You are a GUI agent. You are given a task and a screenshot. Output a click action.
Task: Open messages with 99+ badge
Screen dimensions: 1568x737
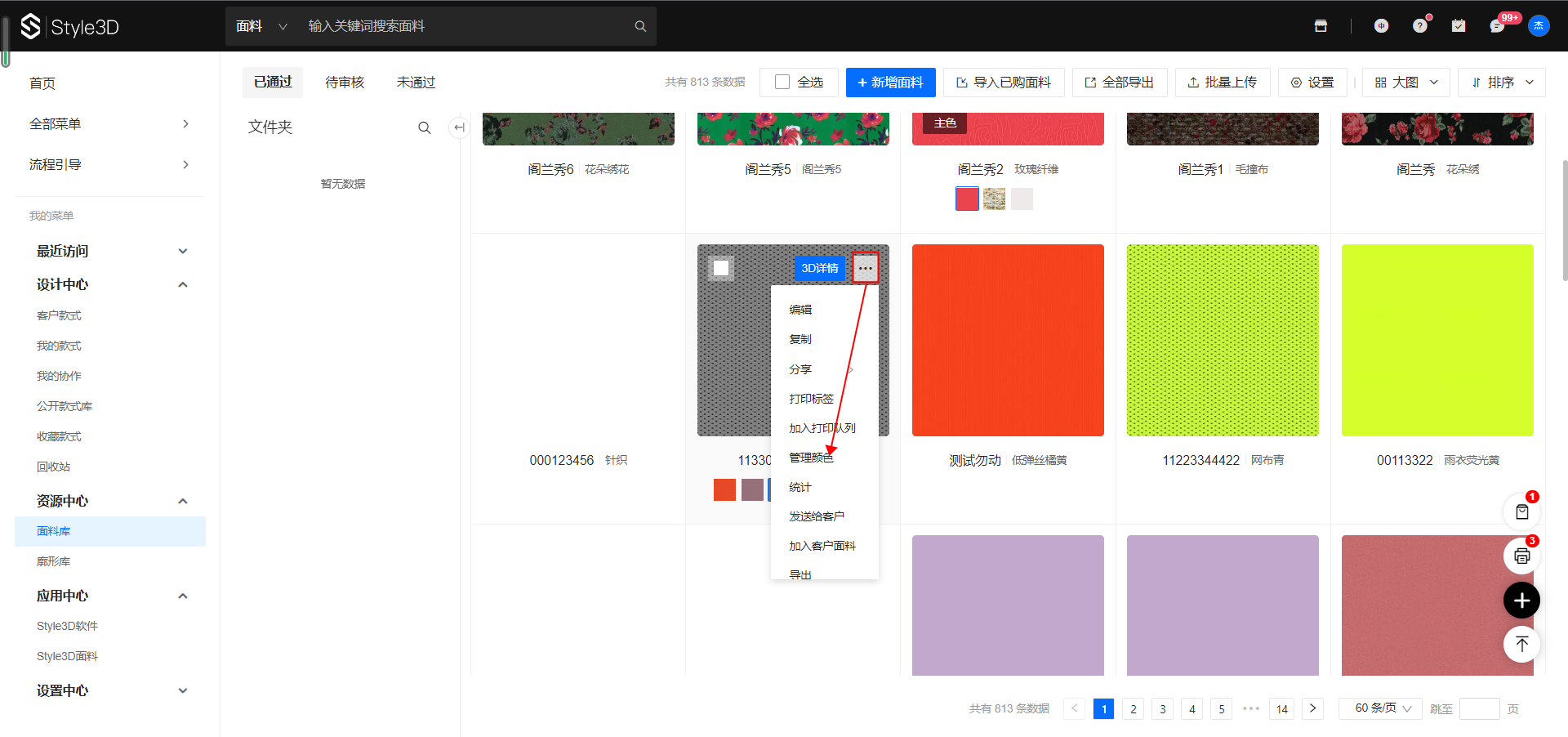pos(1498,26)
